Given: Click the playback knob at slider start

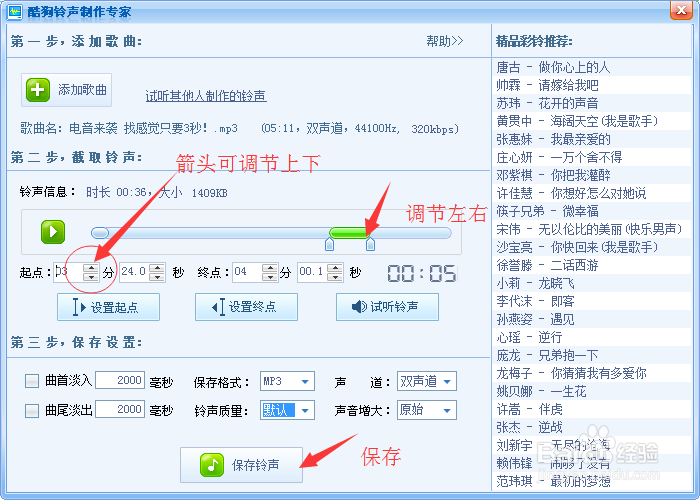Looking at the screenshot, I should 100,233.
